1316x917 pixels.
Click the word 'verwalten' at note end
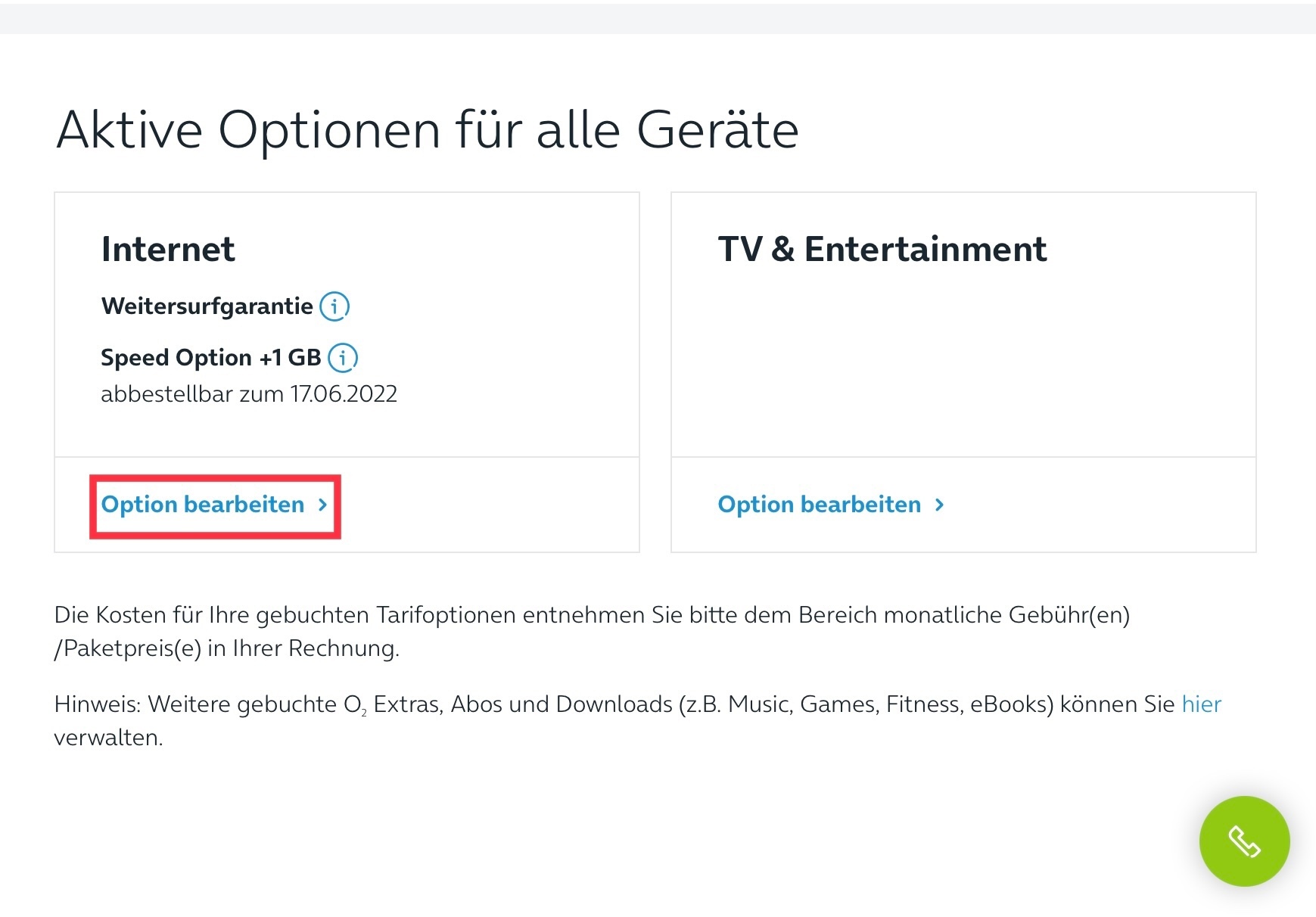[107, 738]
